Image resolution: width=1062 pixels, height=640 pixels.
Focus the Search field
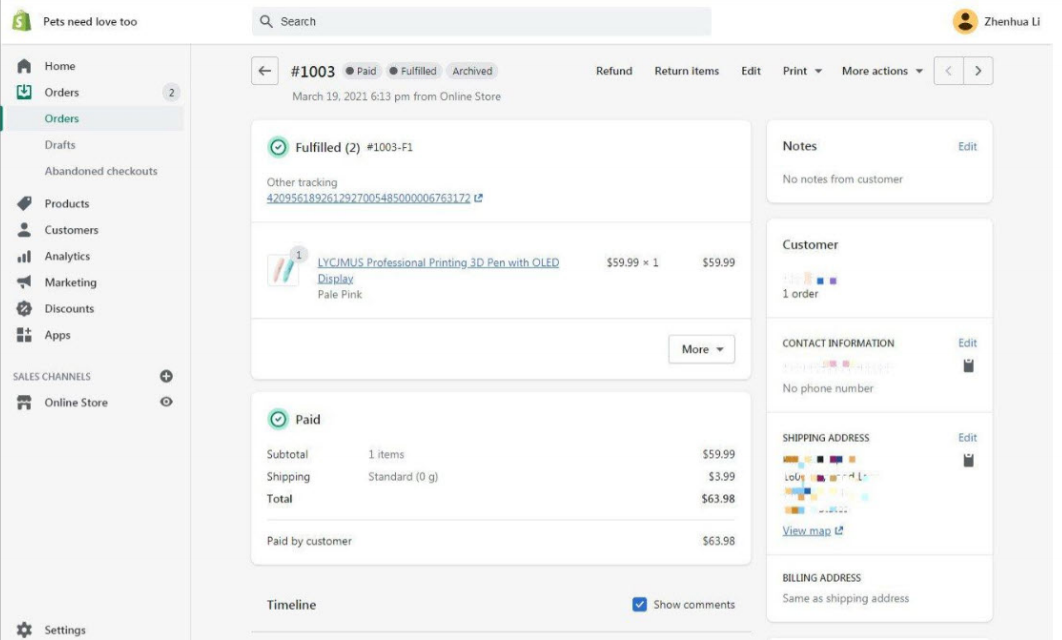tap(481, 21)
